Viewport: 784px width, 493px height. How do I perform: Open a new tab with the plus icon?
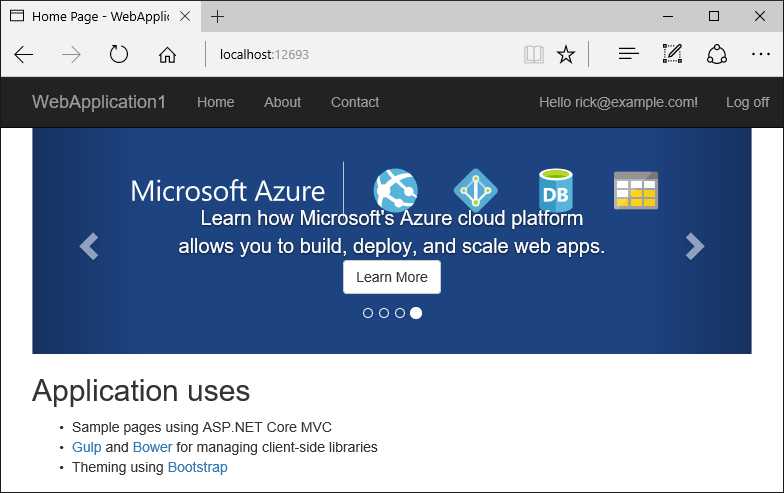coord(218,16)
